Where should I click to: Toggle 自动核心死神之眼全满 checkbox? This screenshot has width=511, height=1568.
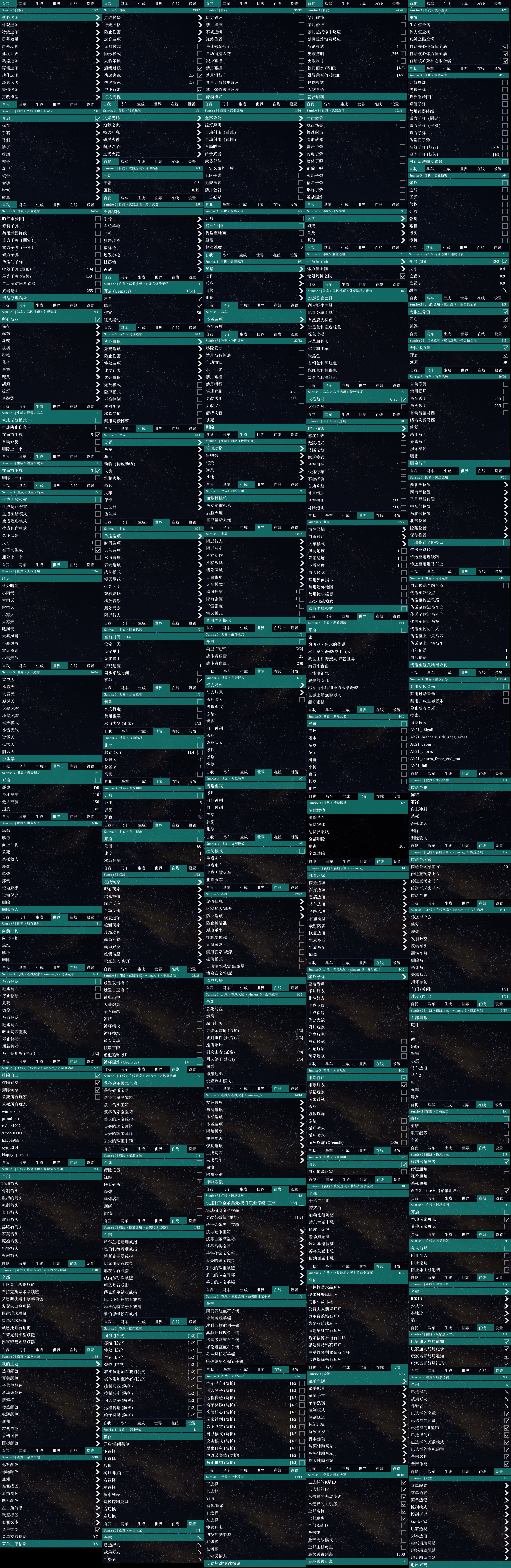point(505,61)
